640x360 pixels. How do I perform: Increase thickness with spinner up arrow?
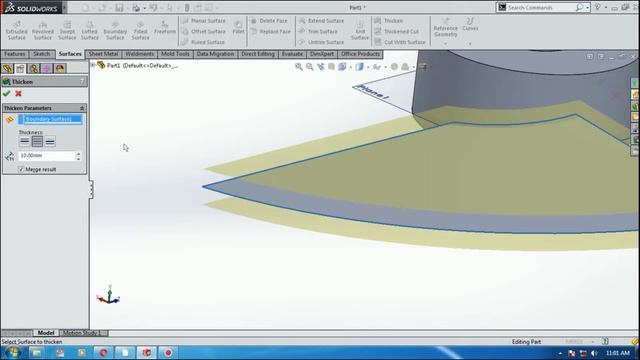(78, 153)
